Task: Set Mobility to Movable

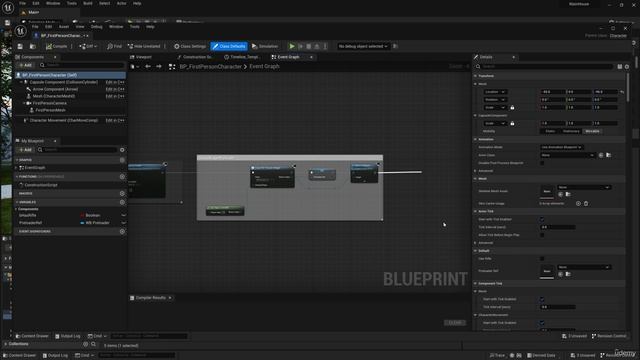Action: pos(592,131)
